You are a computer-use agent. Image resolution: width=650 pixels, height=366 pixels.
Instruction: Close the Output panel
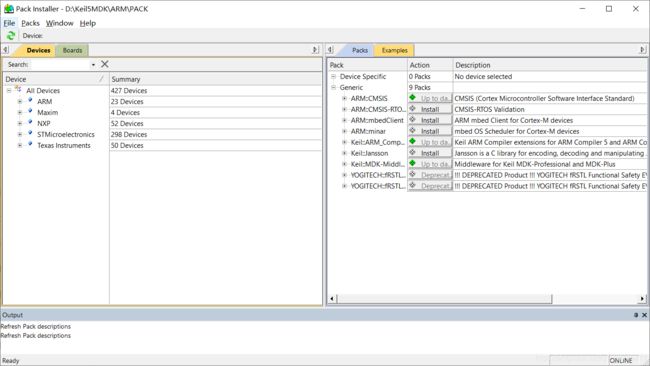coord(645,315)
